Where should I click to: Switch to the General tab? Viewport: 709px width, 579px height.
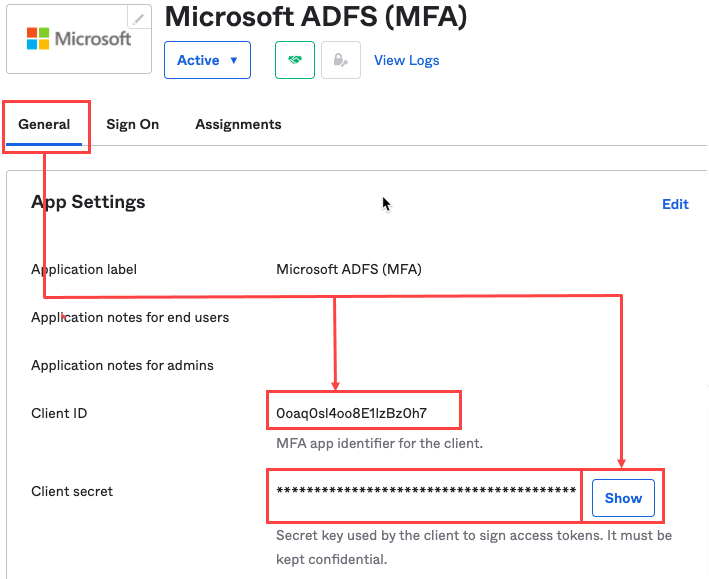[44, 124]
